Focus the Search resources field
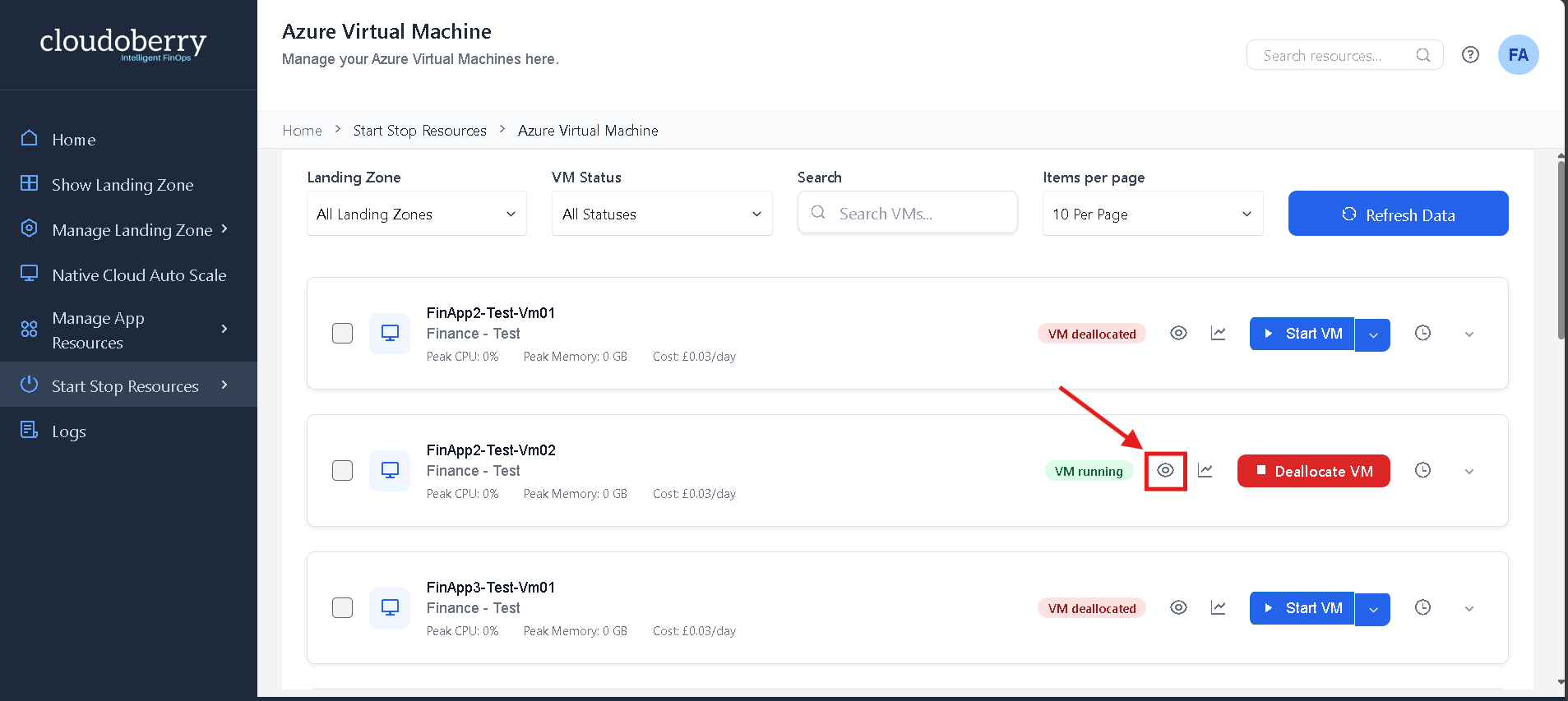This screenshot has height=701, width=1568. tap(1344, 55)
